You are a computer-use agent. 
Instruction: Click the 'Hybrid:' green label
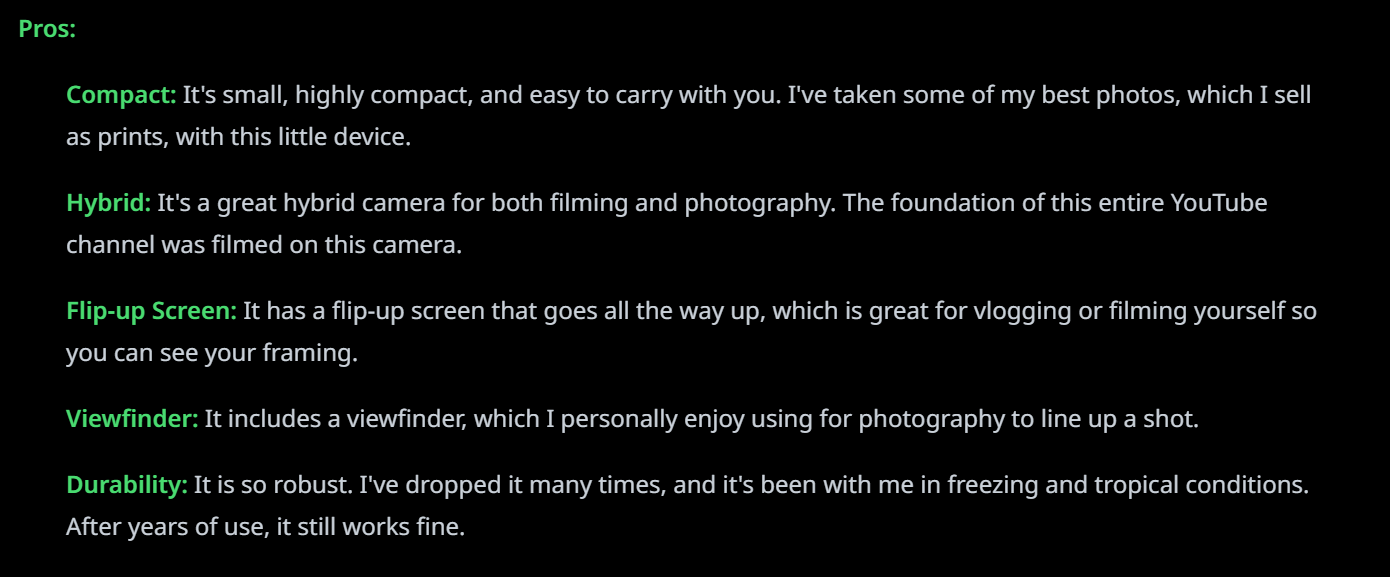point(108,204)
